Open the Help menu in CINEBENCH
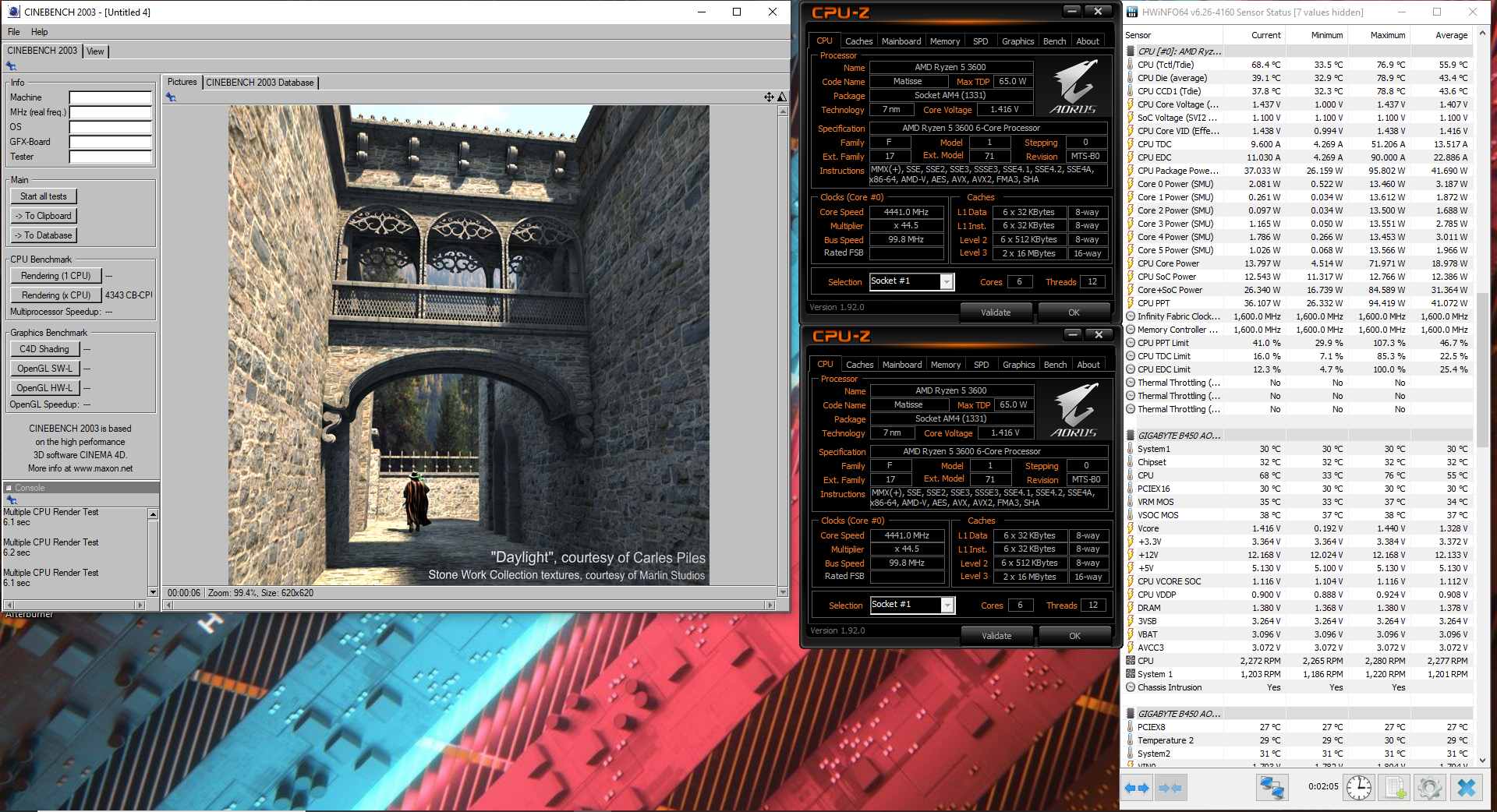Viewport: 1497px width, 812px height. tap(40, 32)
